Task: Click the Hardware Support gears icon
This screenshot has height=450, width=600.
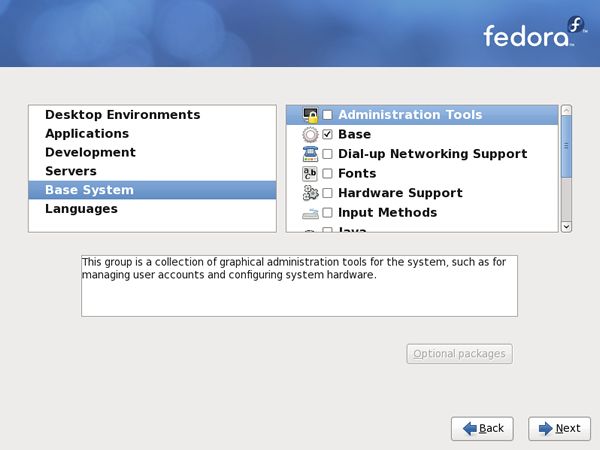Action: (310, 193)
